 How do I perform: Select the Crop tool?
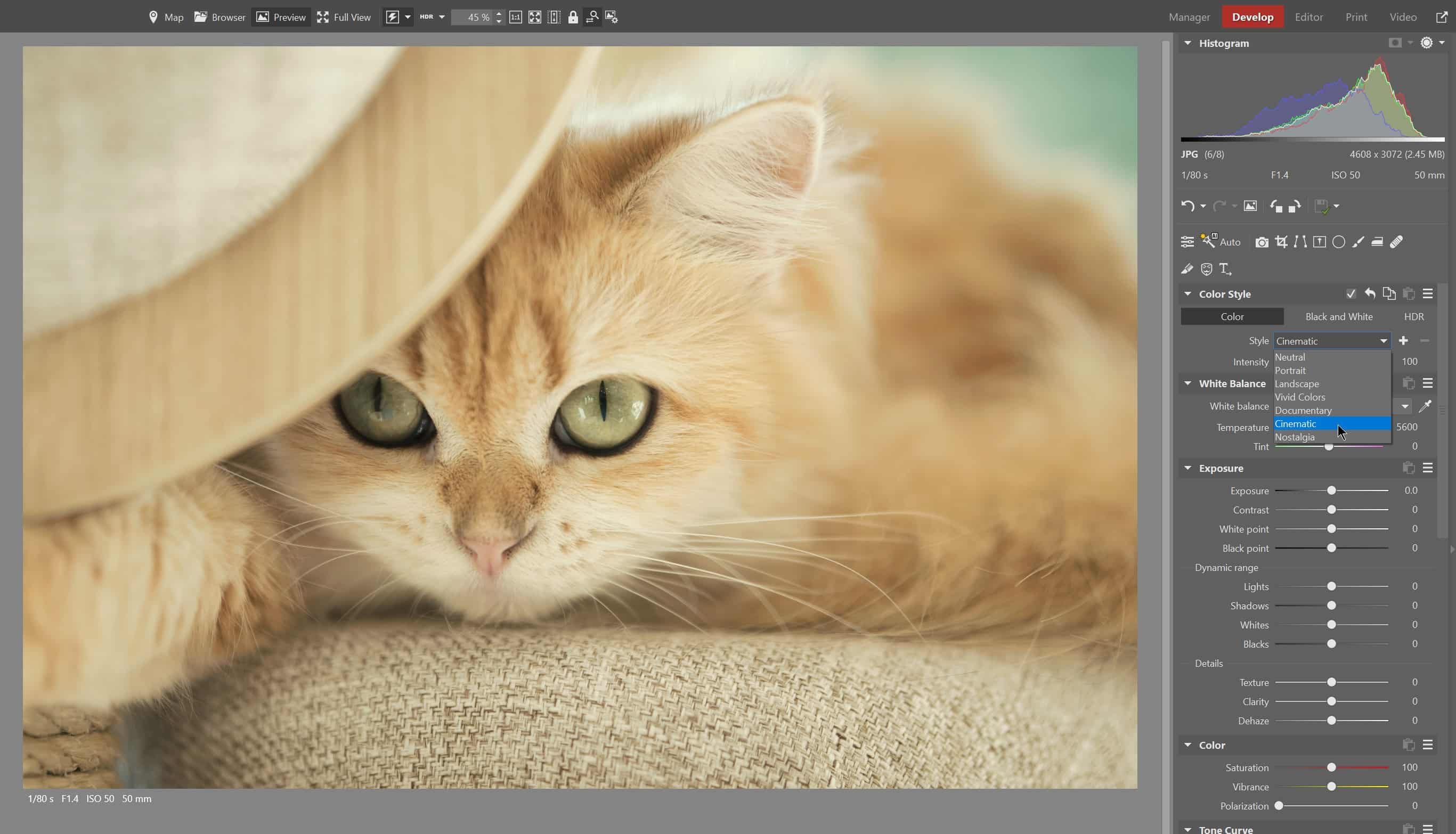(1282, 241)
